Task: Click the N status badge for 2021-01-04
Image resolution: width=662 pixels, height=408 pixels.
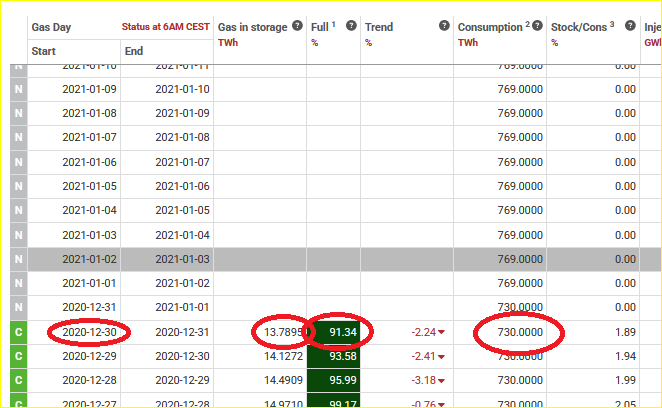Action: coord(19,210)
